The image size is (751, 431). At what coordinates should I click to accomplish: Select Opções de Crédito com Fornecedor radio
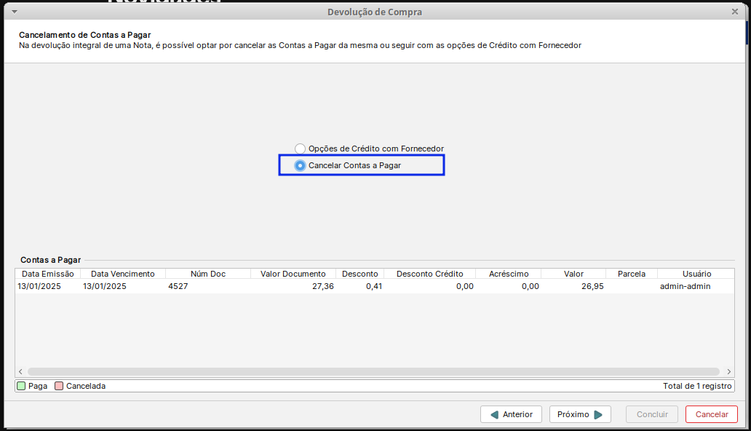click(300, 149)
